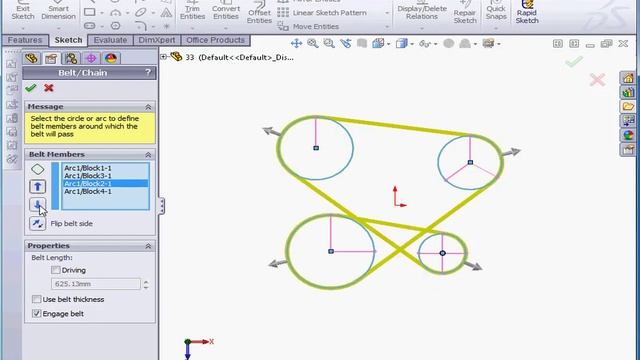This screenshot has width=640, height=360.
Task: Click the panel splitter handle
Action: (x=162, y=206)
